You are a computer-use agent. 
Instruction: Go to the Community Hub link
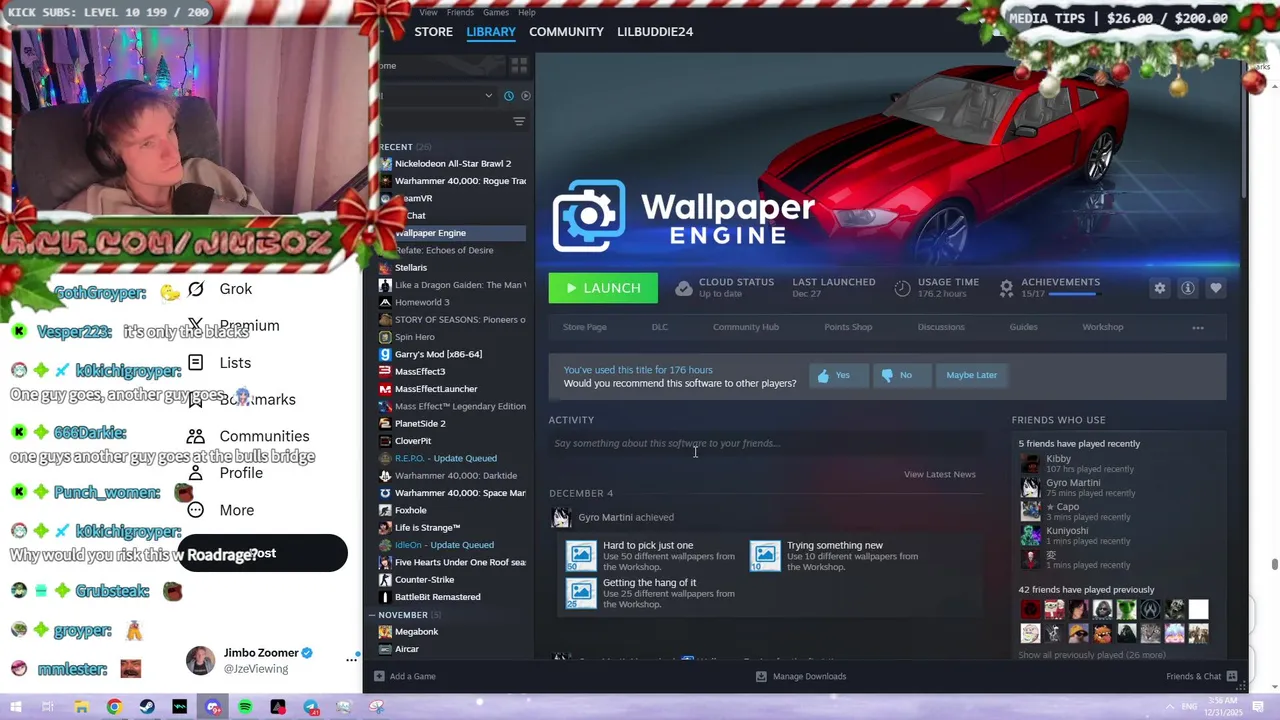(x=746, y=327)
